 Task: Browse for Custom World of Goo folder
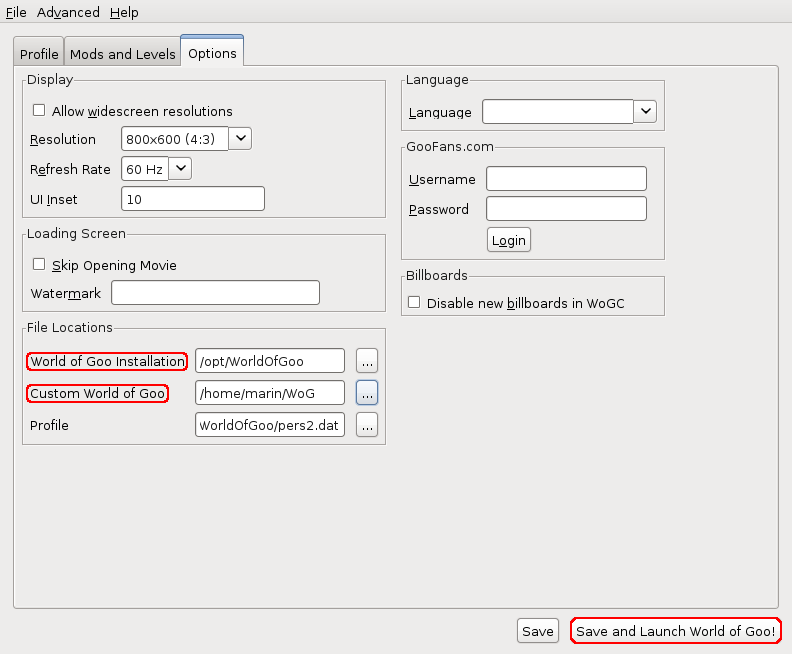pyautogui.click(x=367, y=393)
